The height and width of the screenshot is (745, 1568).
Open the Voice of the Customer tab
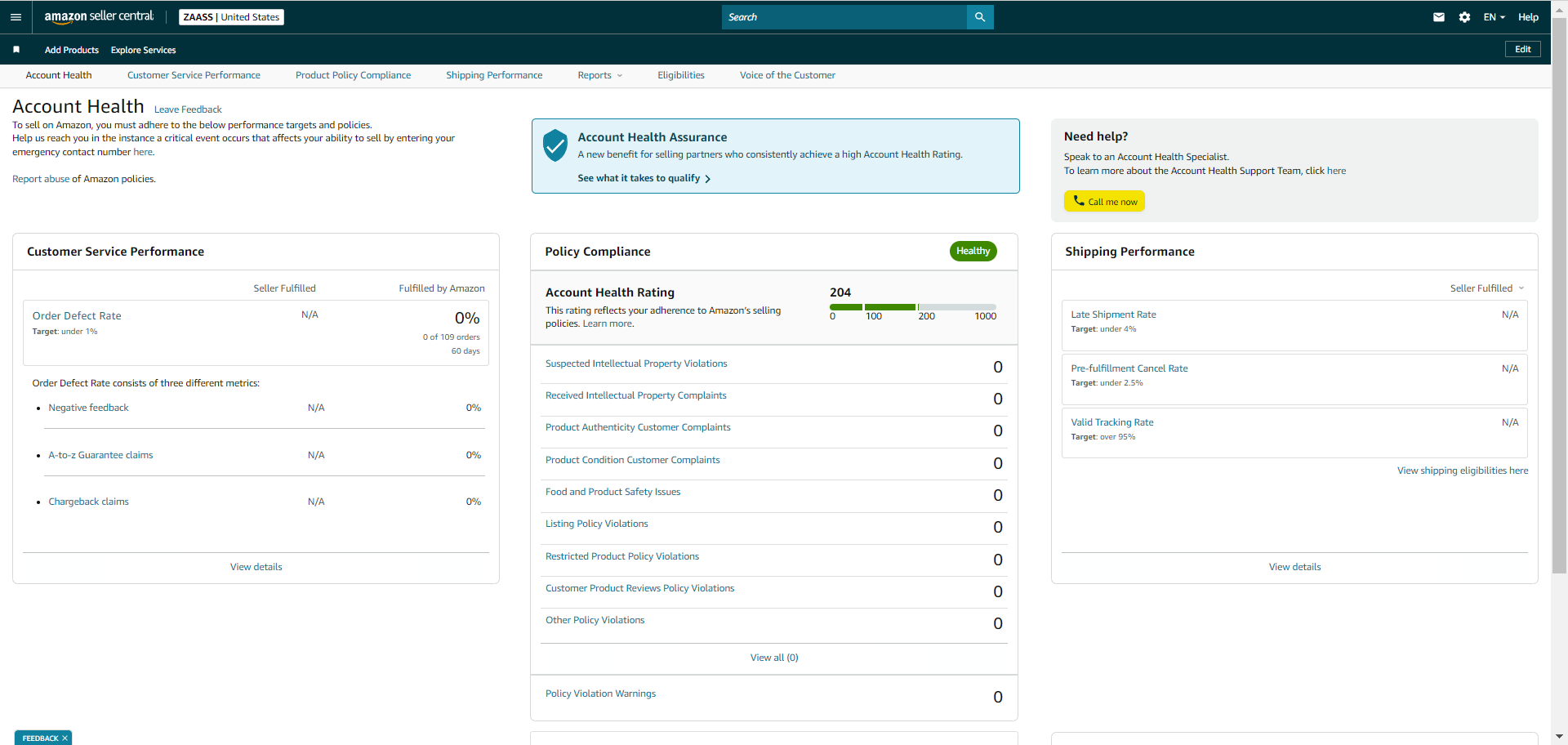pyautogui.click(x=787, y=75)
